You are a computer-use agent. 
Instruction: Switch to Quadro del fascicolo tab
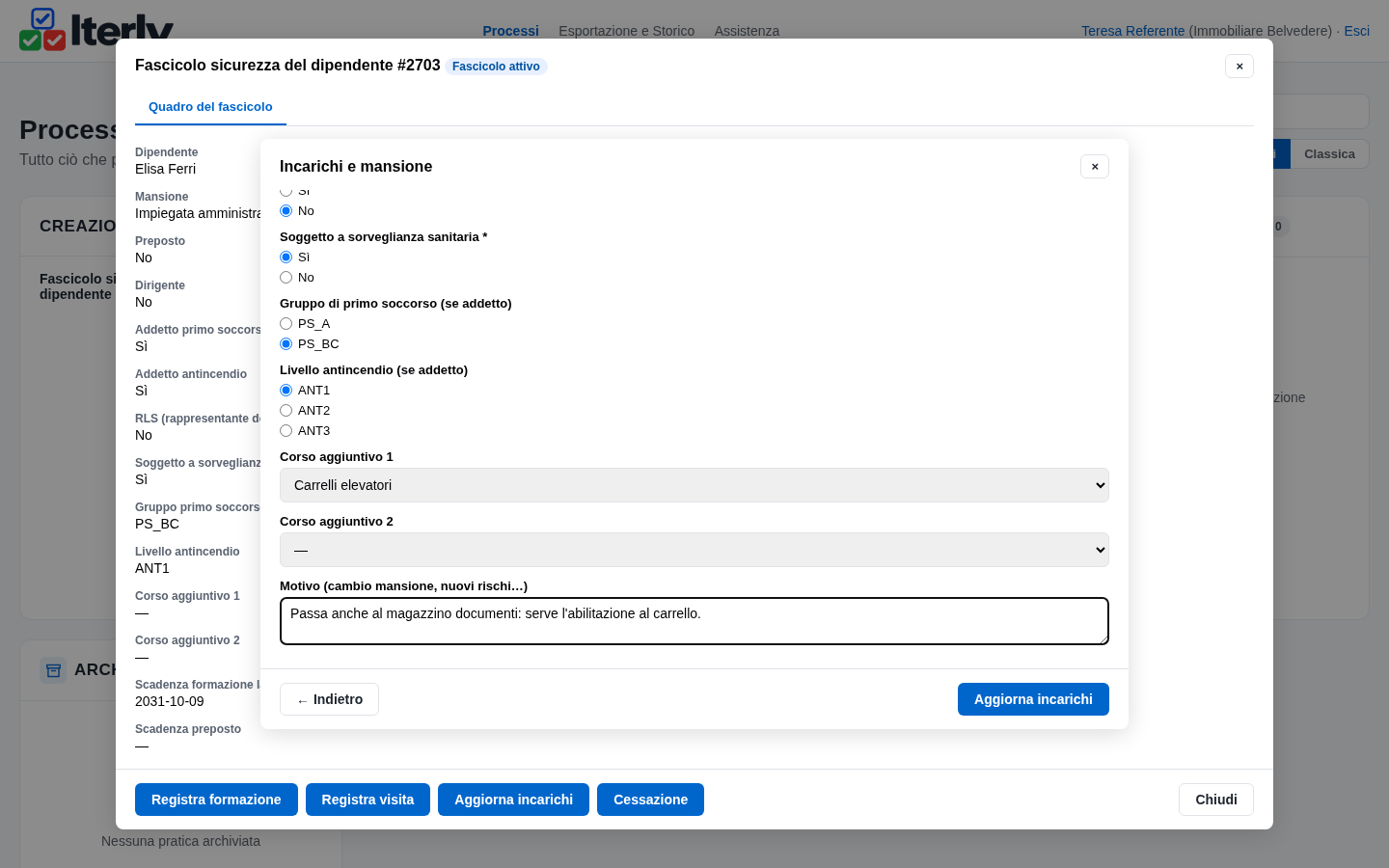210,107
